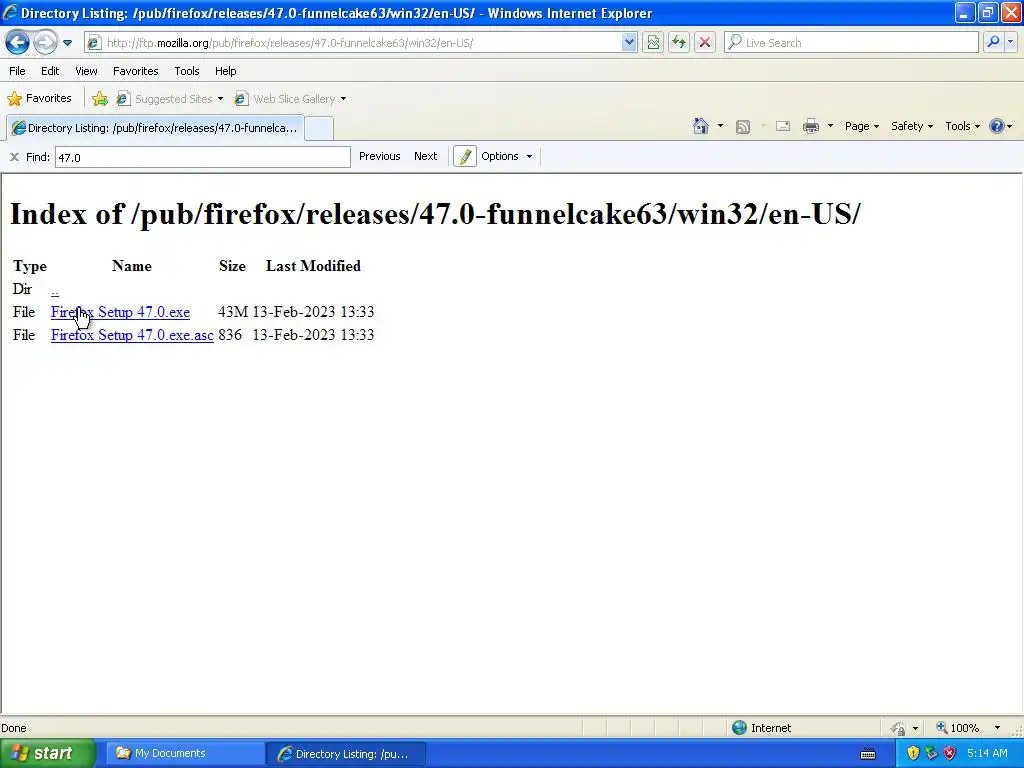Click the '836' size cell
The width and height of the screenshot is (1024, 768).
pos(230,335)
